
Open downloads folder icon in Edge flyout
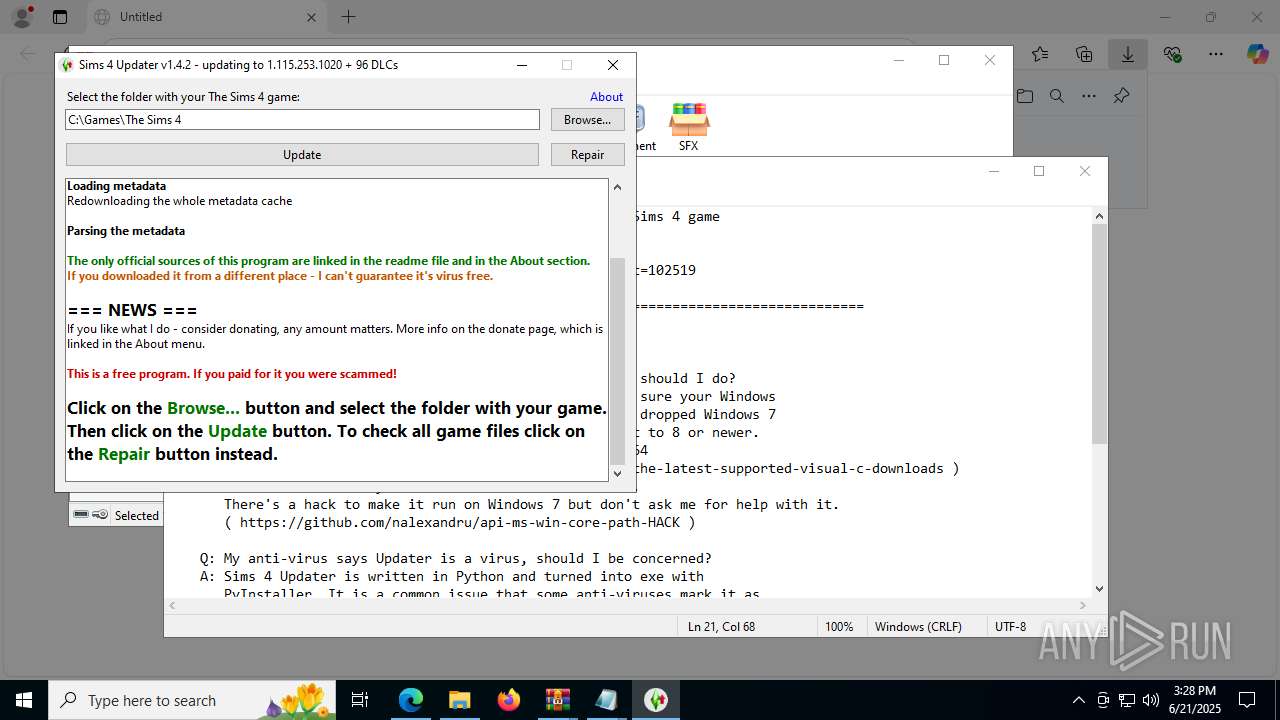click(x=1025, y=96)
